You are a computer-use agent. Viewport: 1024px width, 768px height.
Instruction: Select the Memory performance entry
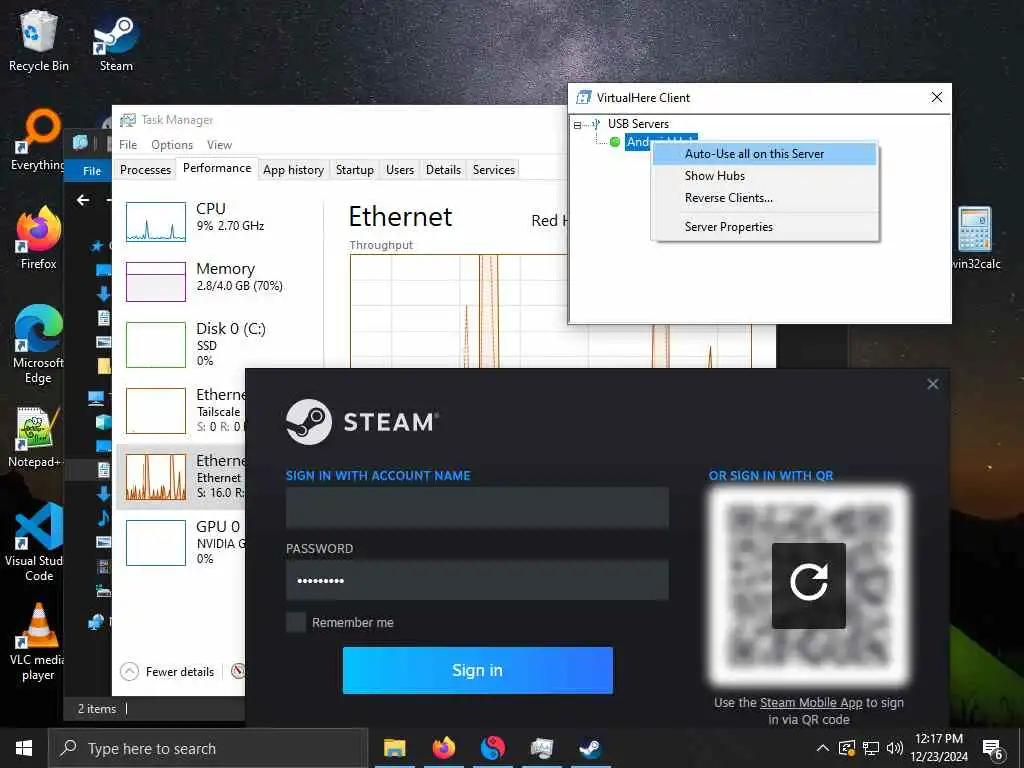pos(219,281)
